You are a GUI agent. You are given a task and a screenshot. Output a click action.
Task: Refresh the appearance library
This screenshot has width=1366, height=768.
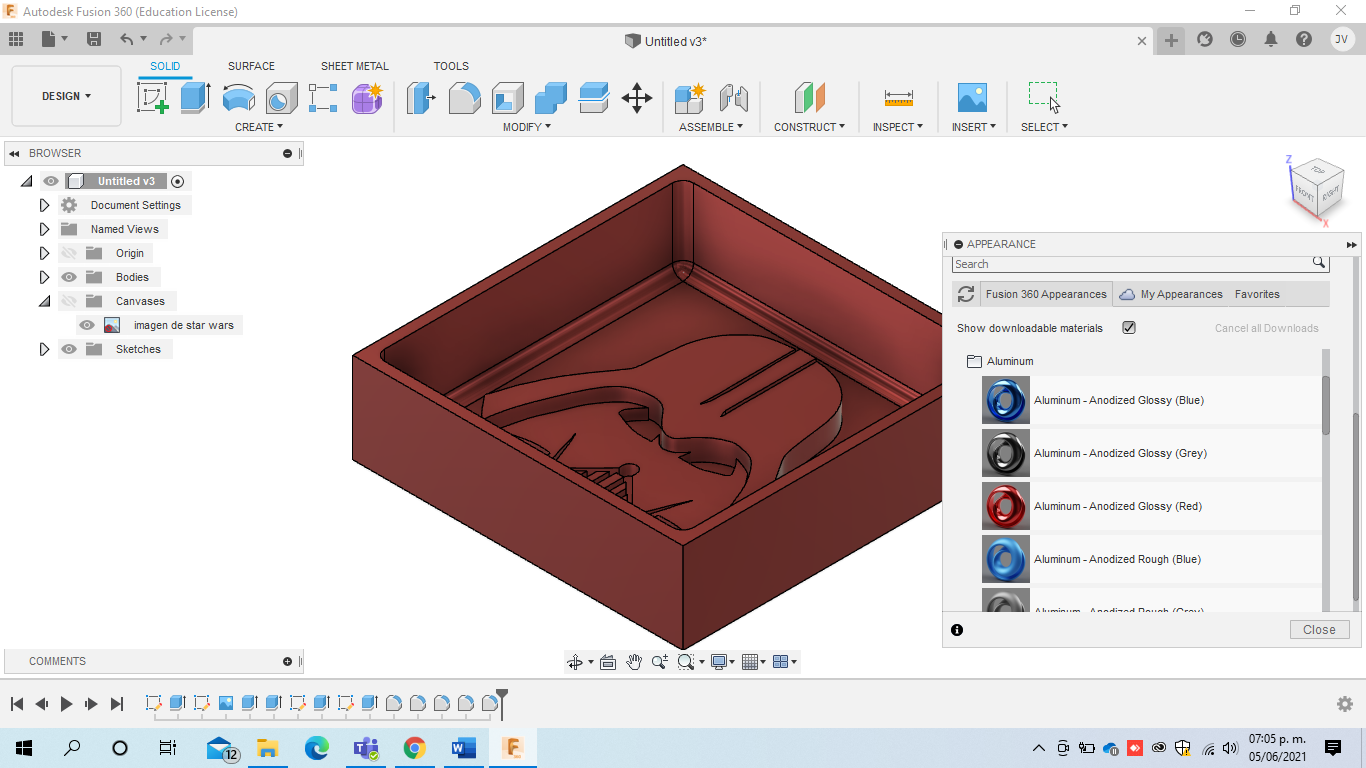coord(966,294)
